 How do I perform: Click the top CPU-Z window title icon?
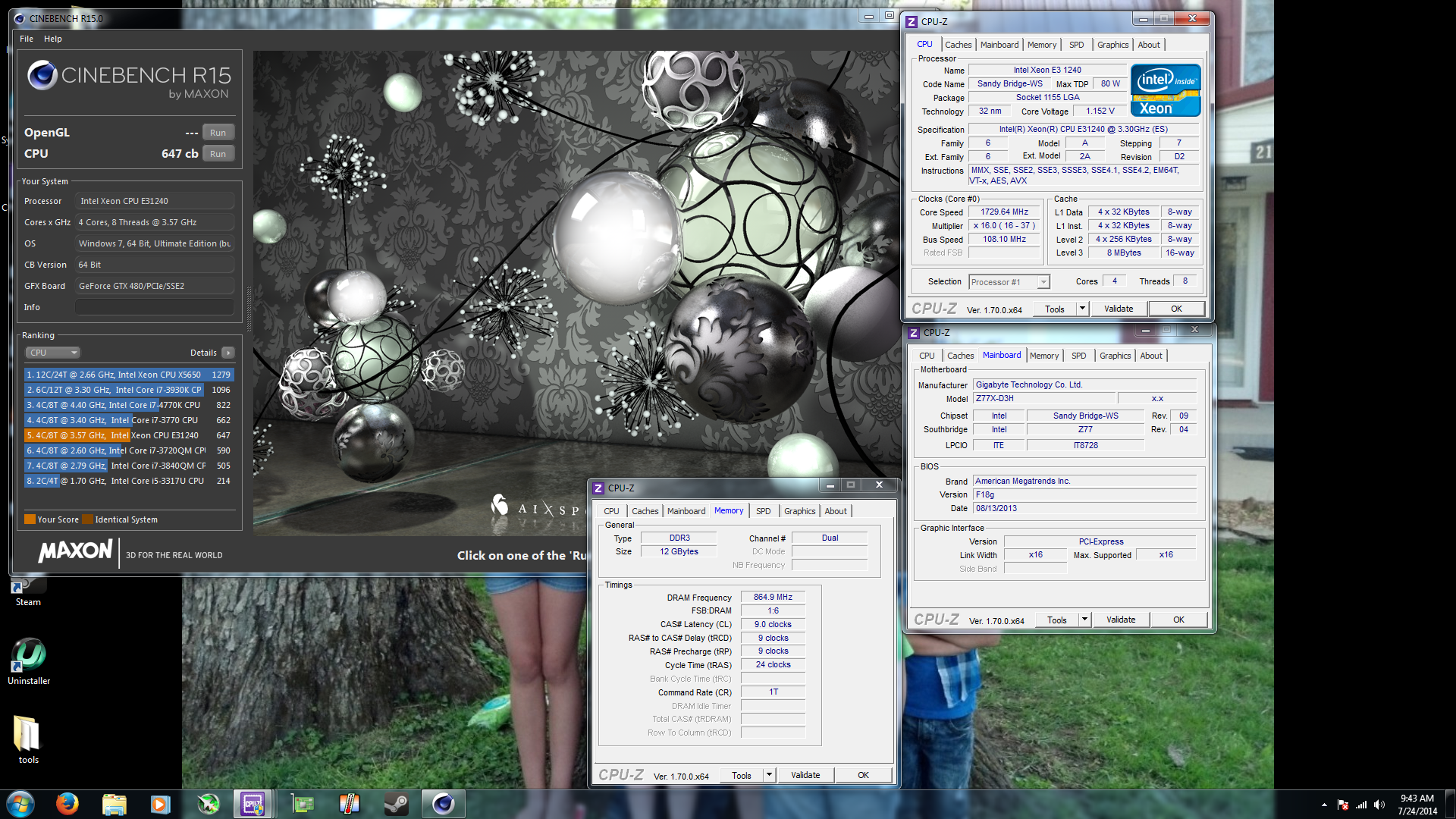[x=912, y=22]
